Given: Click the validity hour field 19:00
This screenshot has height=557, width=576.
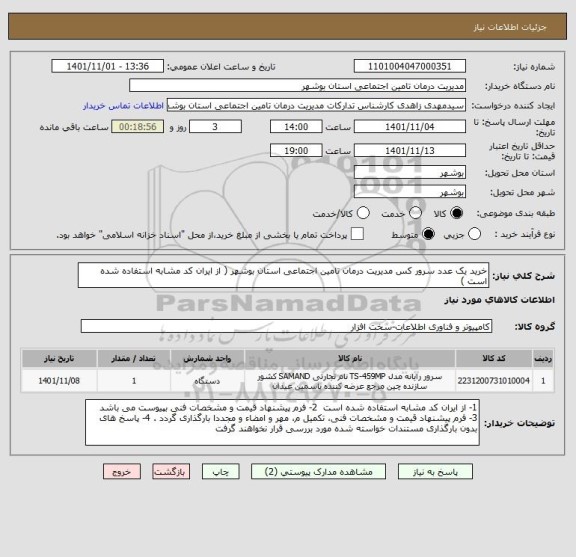Looking at the screenshot, I should click(296, 151).
